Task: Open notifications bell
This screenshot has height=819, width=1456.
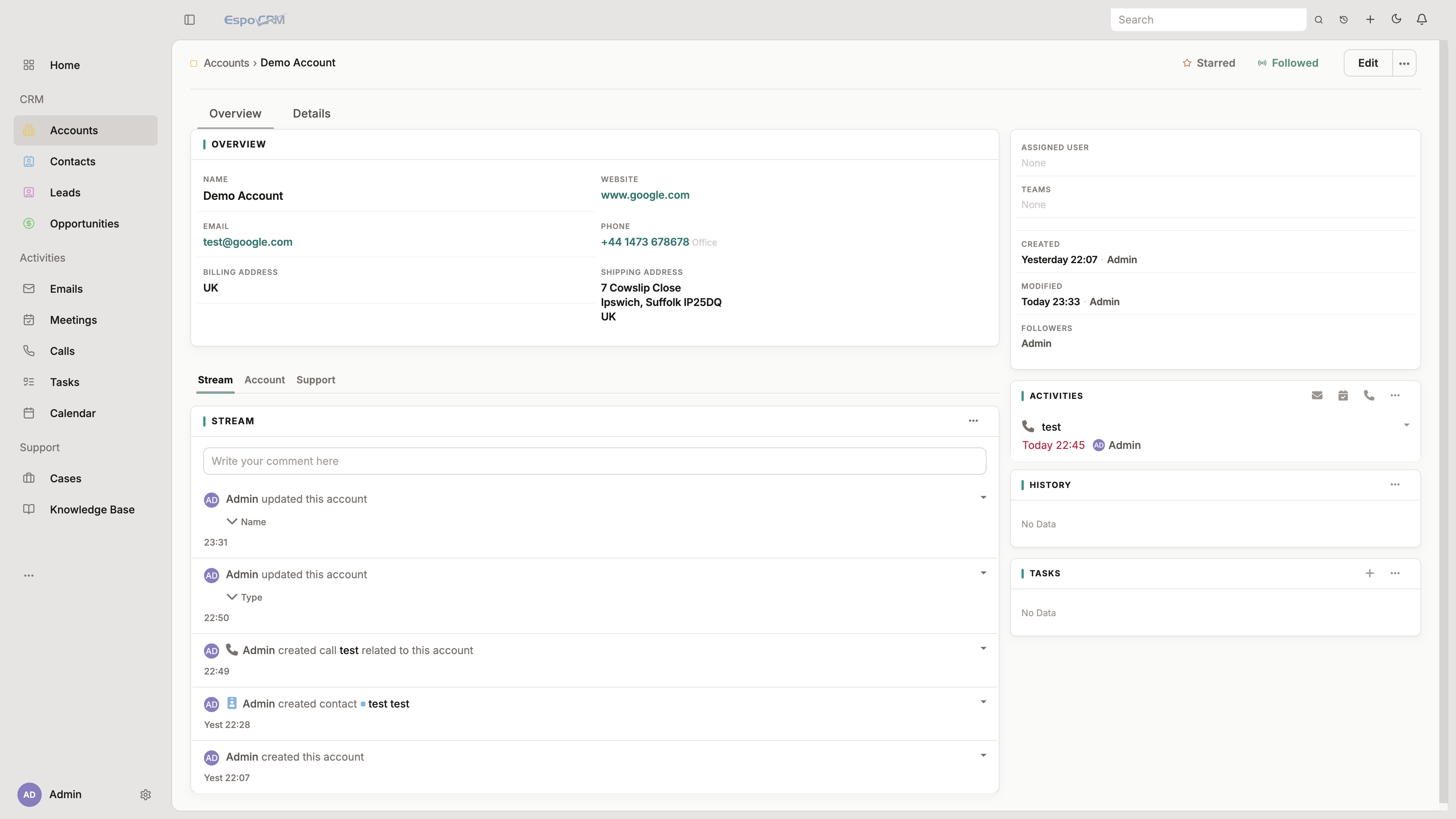Action: [1422, 19]
